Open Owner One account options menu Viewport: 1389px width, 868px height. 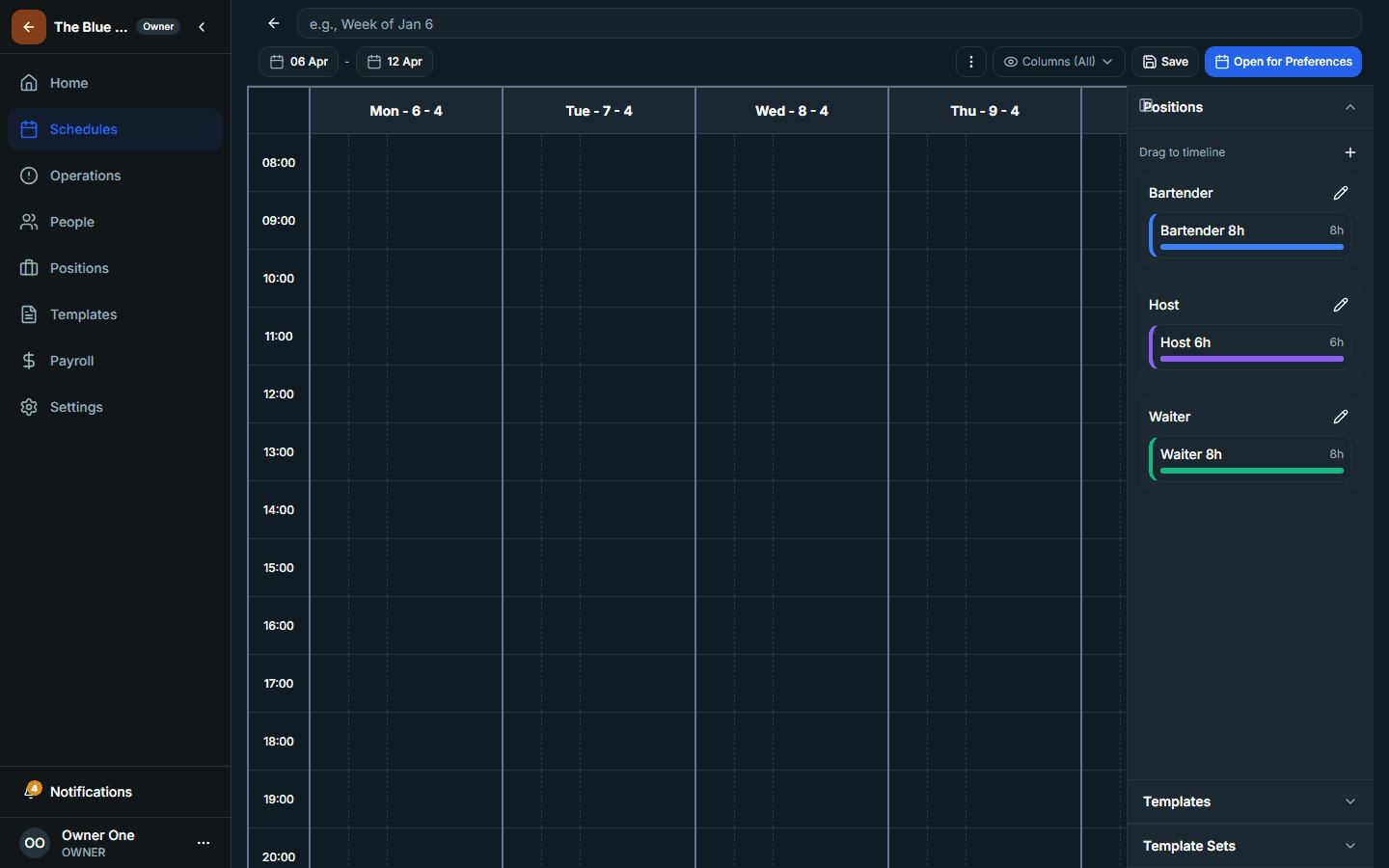pyautogui.click(x=204, y=843)
